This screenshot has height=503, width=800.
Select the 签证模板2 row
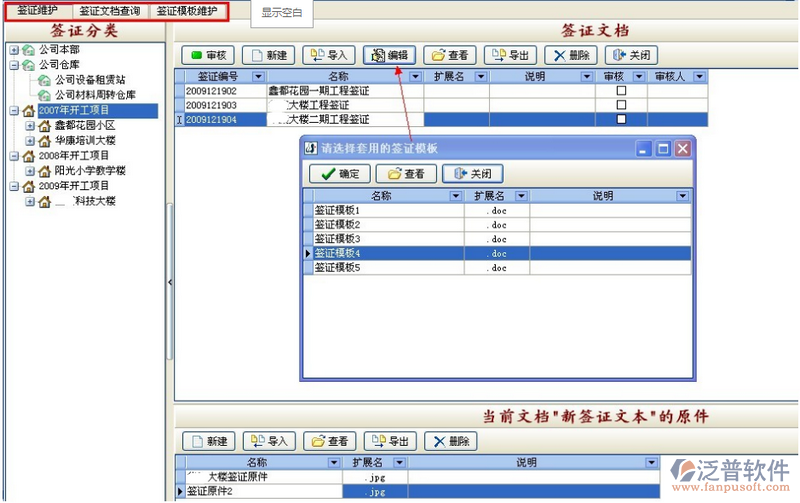(497, 224)
